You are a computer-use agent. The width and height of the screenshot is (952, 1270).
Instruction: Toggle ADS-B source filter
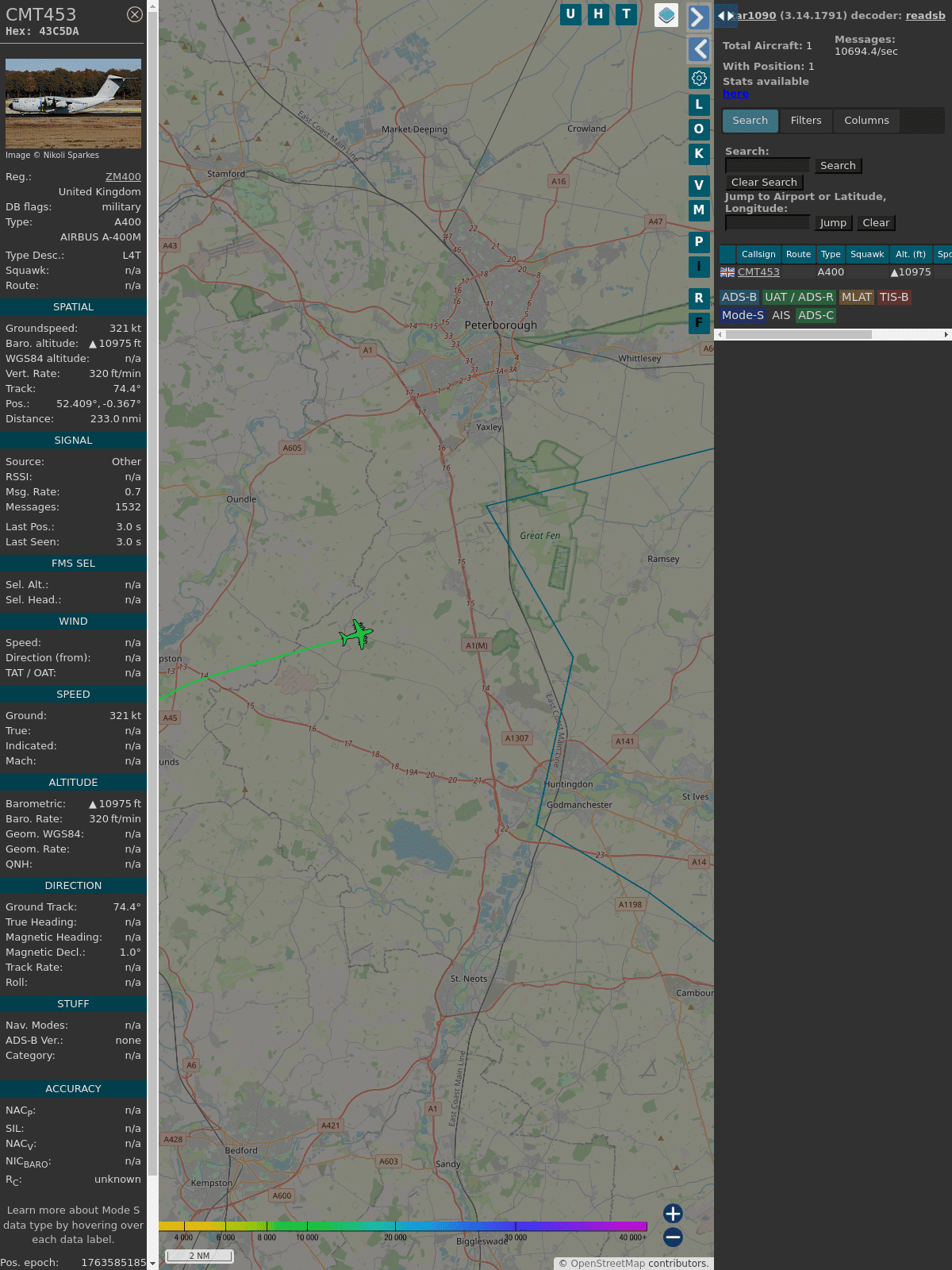pos(739,297)
